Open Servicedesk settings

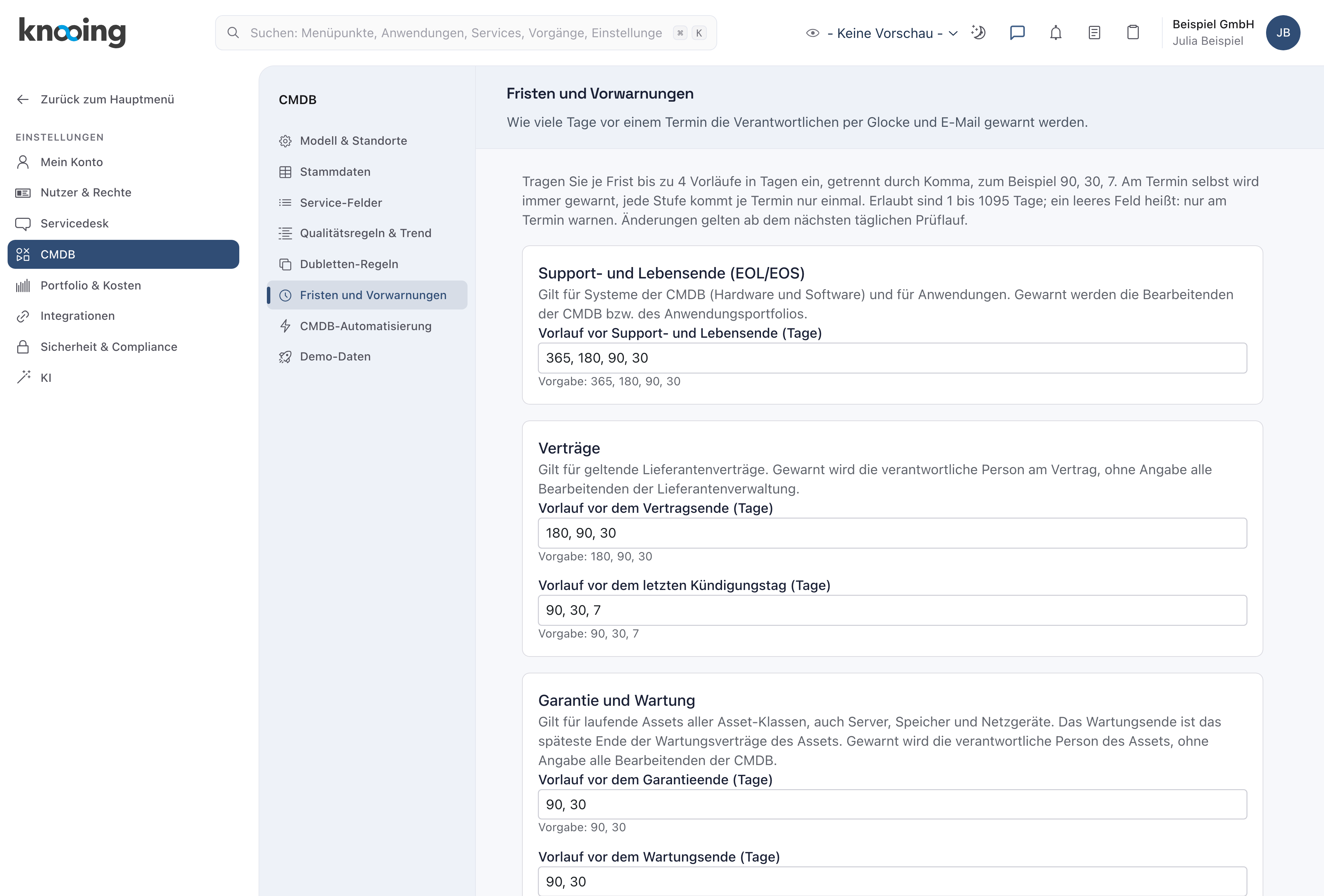[123, 223]
